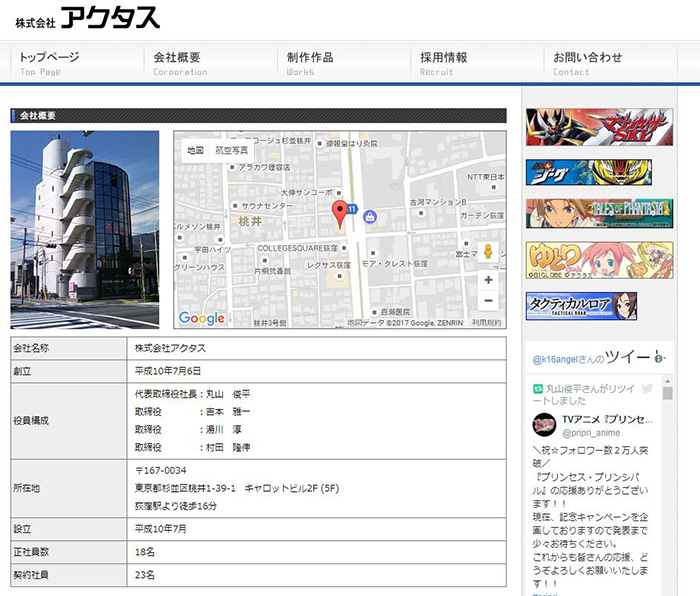Go to the 採用情報 Recruit page

coord(443,62)
